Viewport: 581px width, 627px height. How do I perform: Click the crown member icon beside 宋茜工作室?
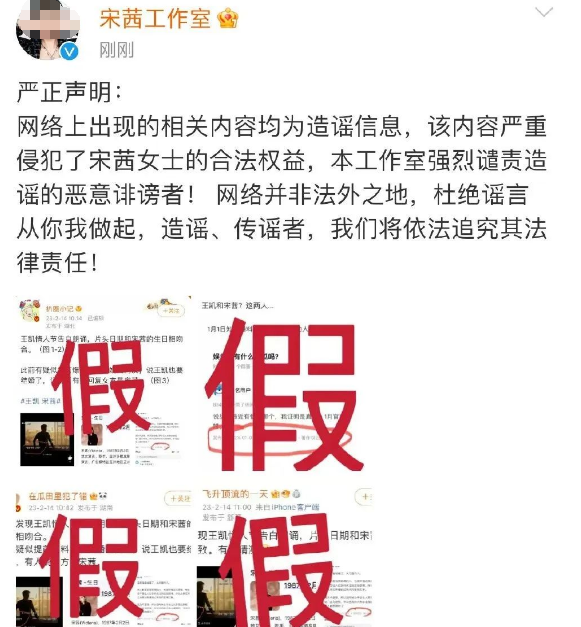tap(227, 18)
